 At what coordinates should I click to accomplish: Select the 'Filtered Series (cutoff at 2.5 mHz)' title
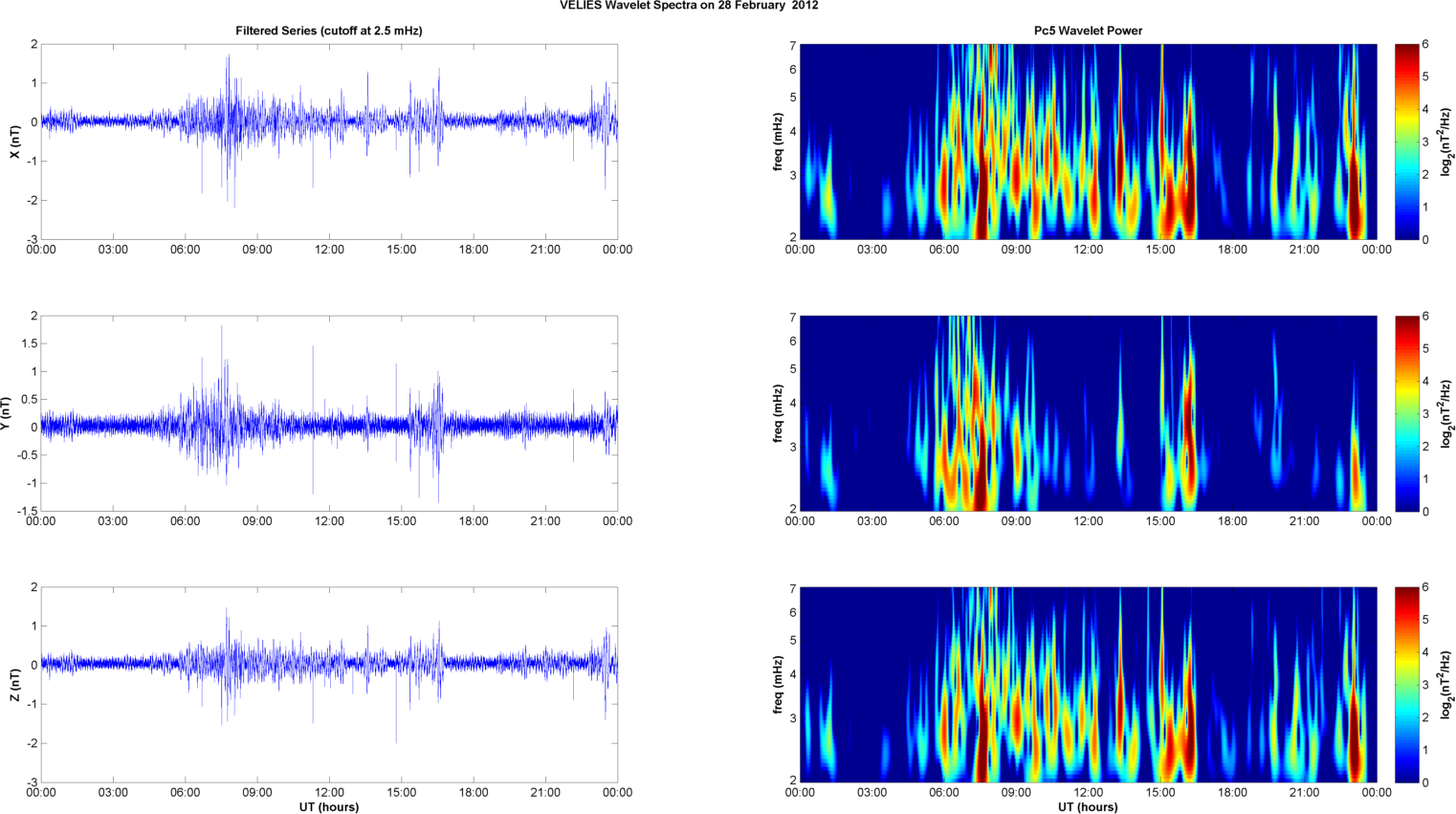tap(329, 31)
